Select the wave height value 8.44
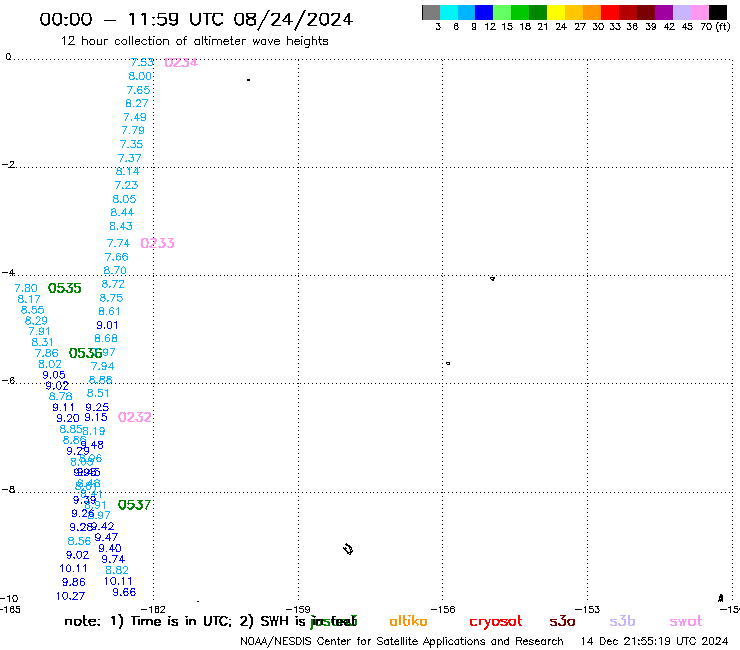Image resolution: width=740 pixels, height=650 pixels. point(122,212)
